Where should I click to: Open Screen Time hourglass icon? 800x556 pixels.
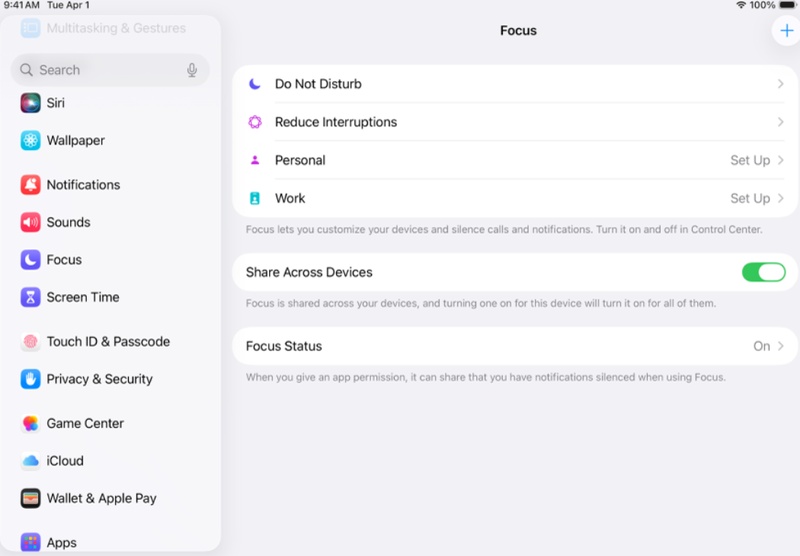[x=31, y=297]
